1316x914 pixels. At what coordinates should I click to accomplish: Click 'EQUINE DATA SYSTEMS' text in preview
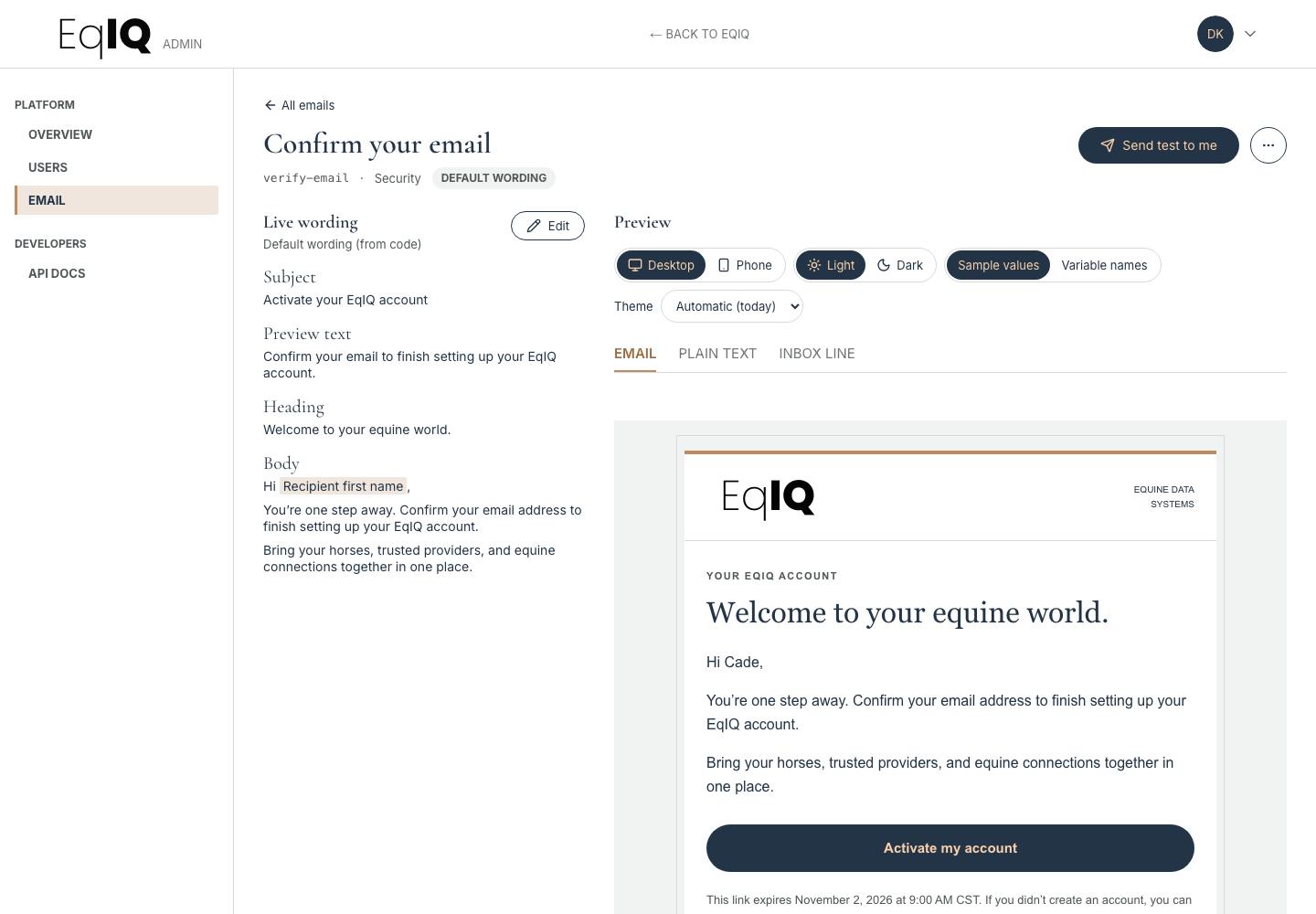[1163, 496]
